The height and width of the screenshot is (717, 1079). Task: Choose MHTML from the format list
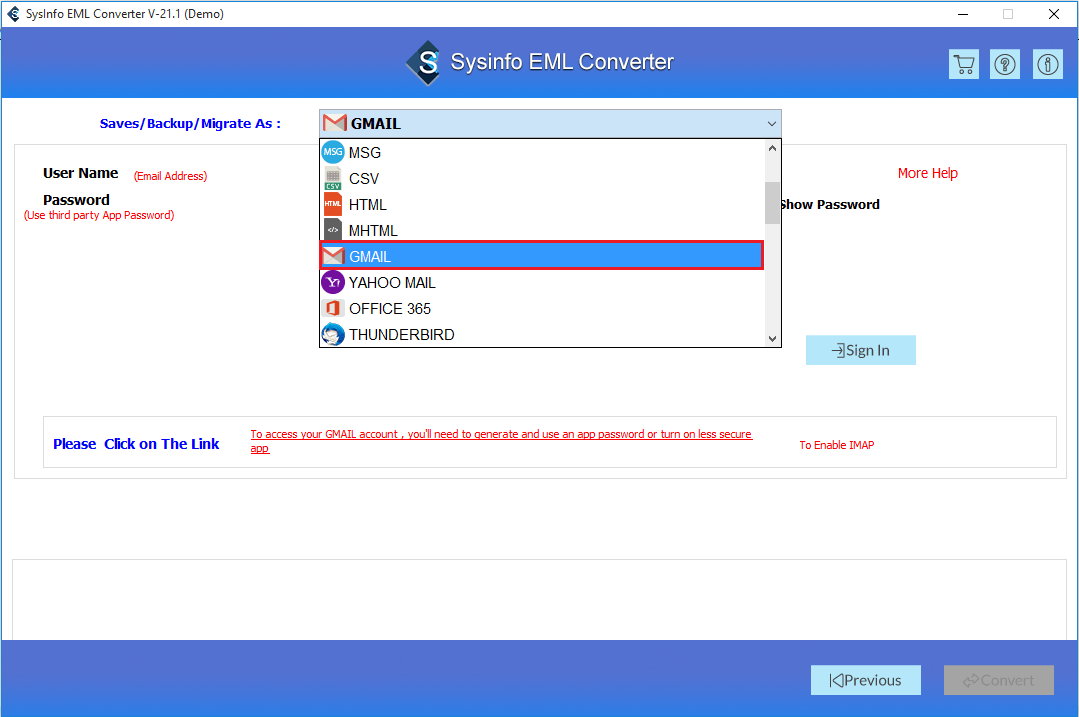(x=542, y=231)
